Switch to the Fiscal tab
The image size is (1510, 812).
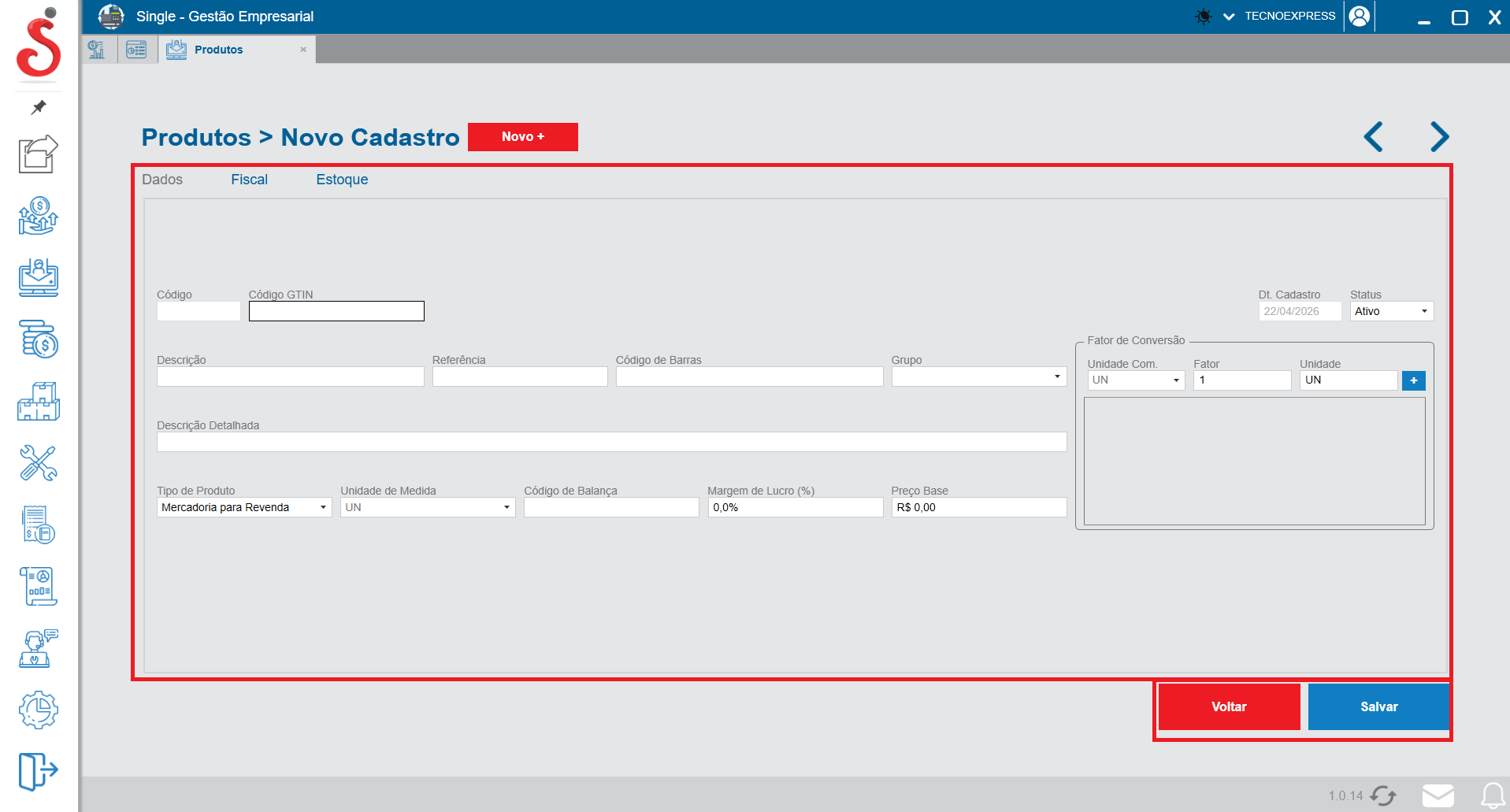[x=249, y=180]
